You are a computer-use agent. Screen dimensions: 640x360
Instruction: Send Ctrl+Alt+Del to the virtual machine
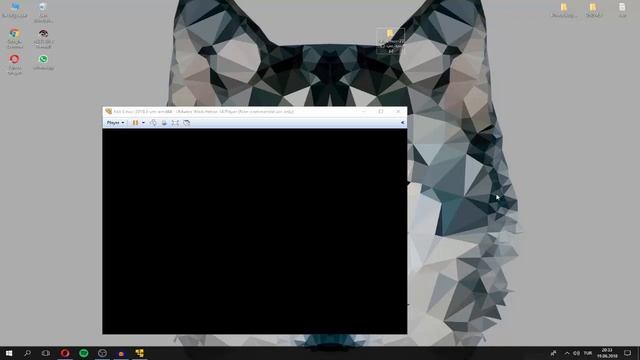(153, 122)
